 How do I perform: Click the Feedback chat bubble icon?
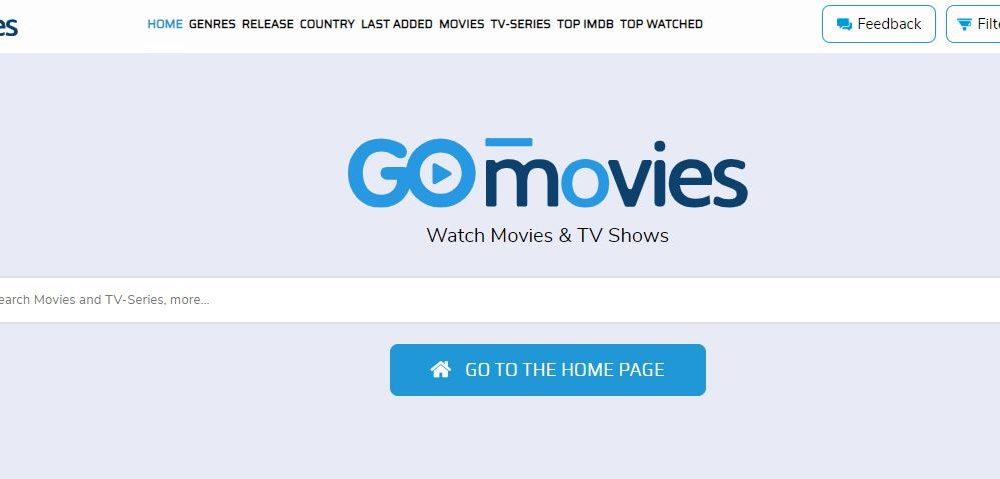(844, 24)
